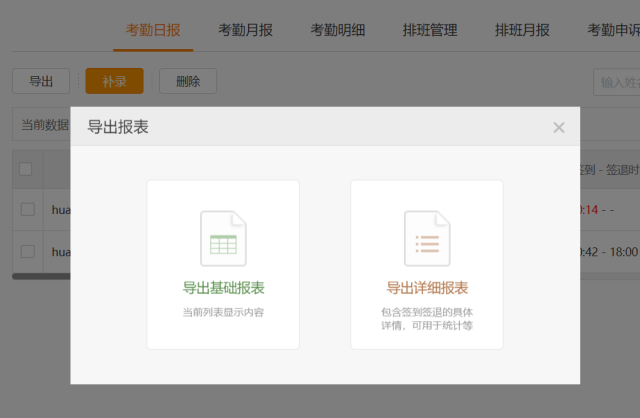The height and width of the screenshot is (418, 640).
Task: Check the first hua row checkbox
Action: 28,209
